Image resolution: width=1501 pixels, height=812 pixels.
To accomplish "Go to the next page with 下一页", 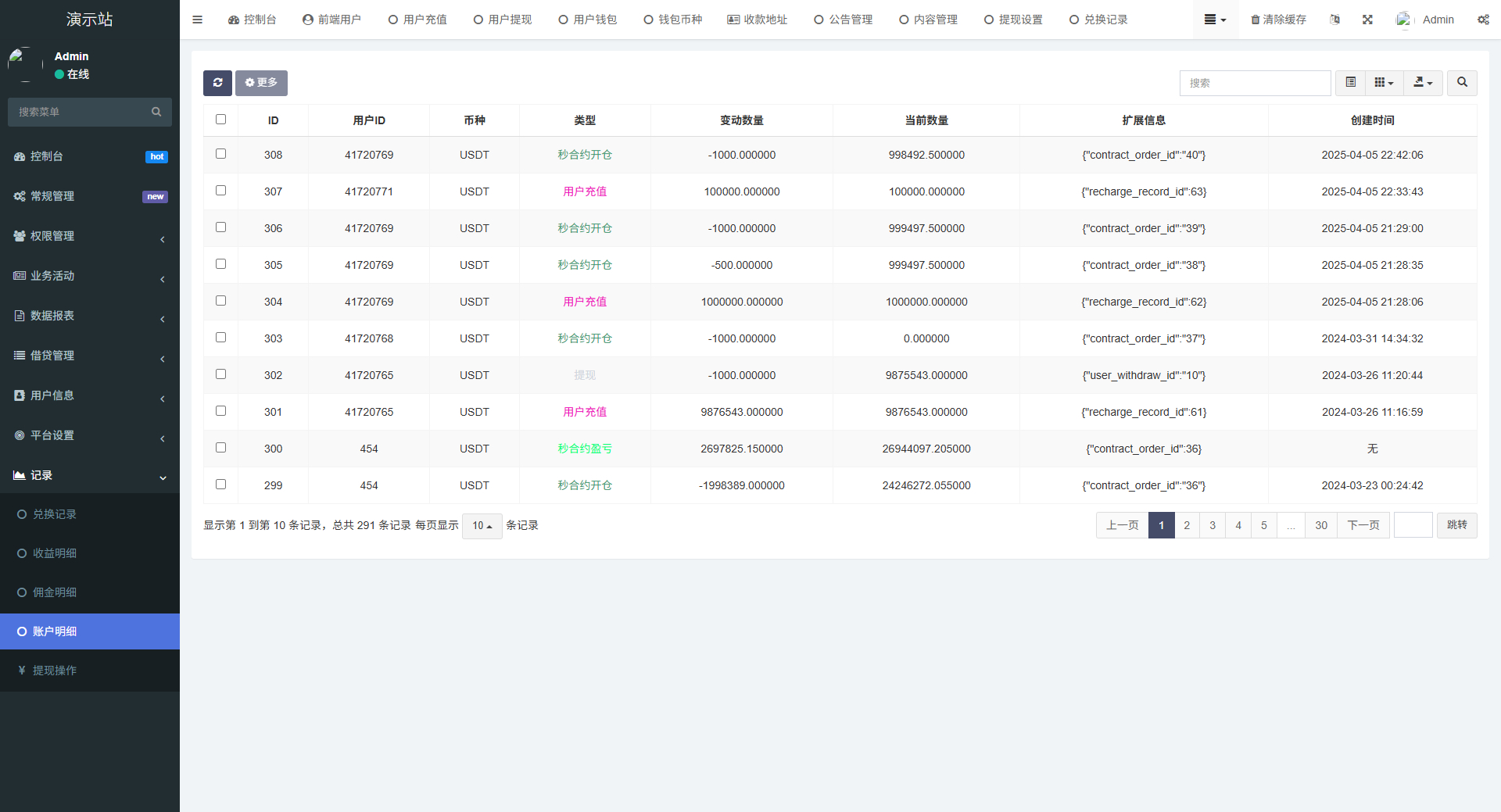I will [1363, 525].
